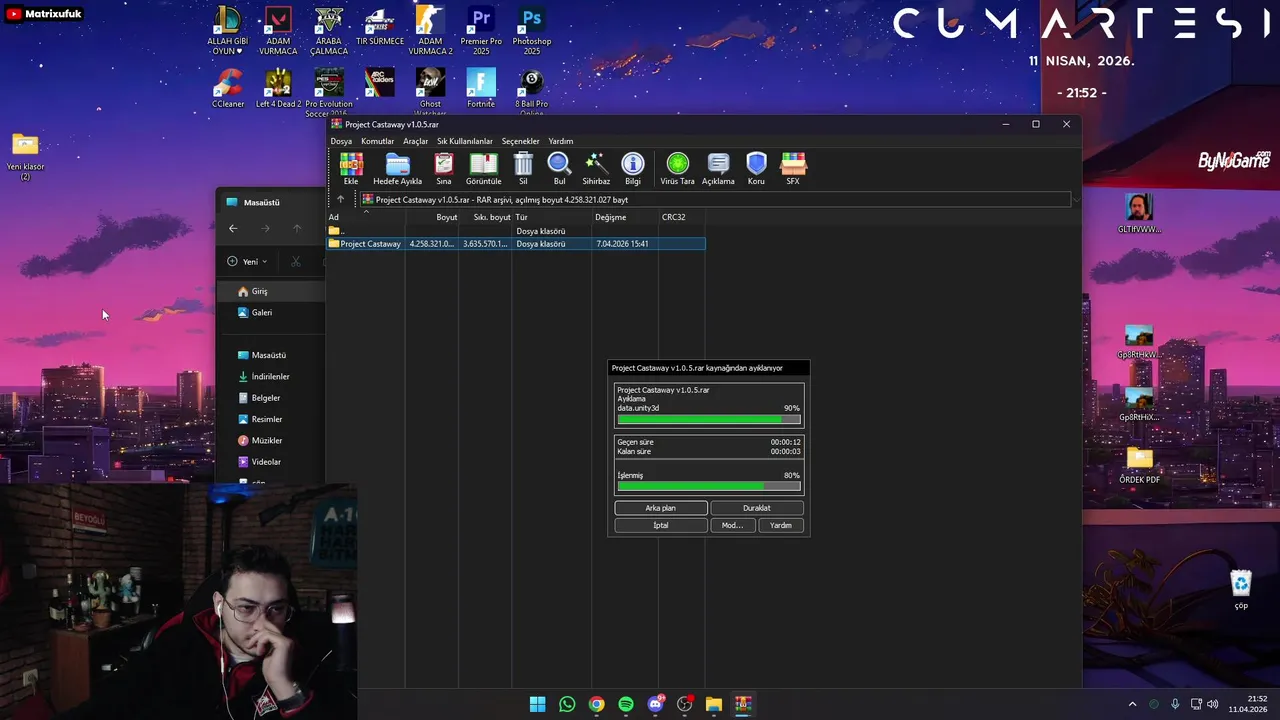Viewport: 1280px width, 720px height.
Task: Click the Back arrow in File Explorer
Action: tap(233, 229)
